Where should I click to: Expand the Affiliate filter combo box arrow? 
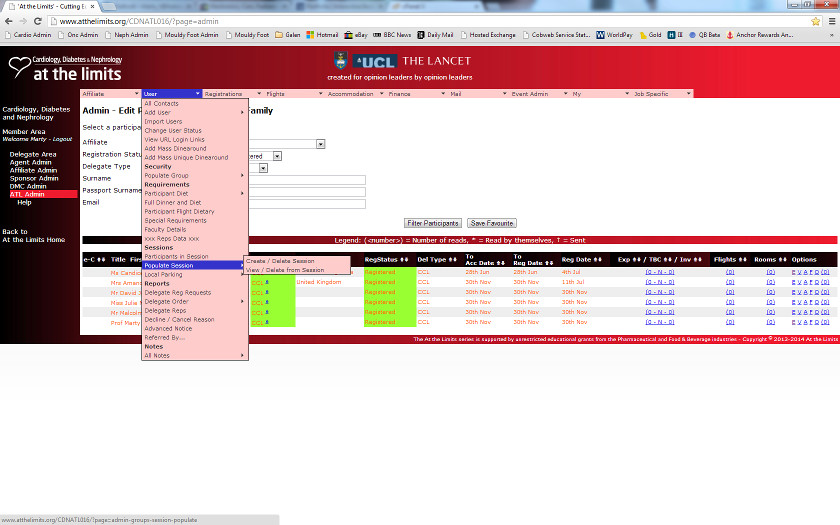coord(320,144)
